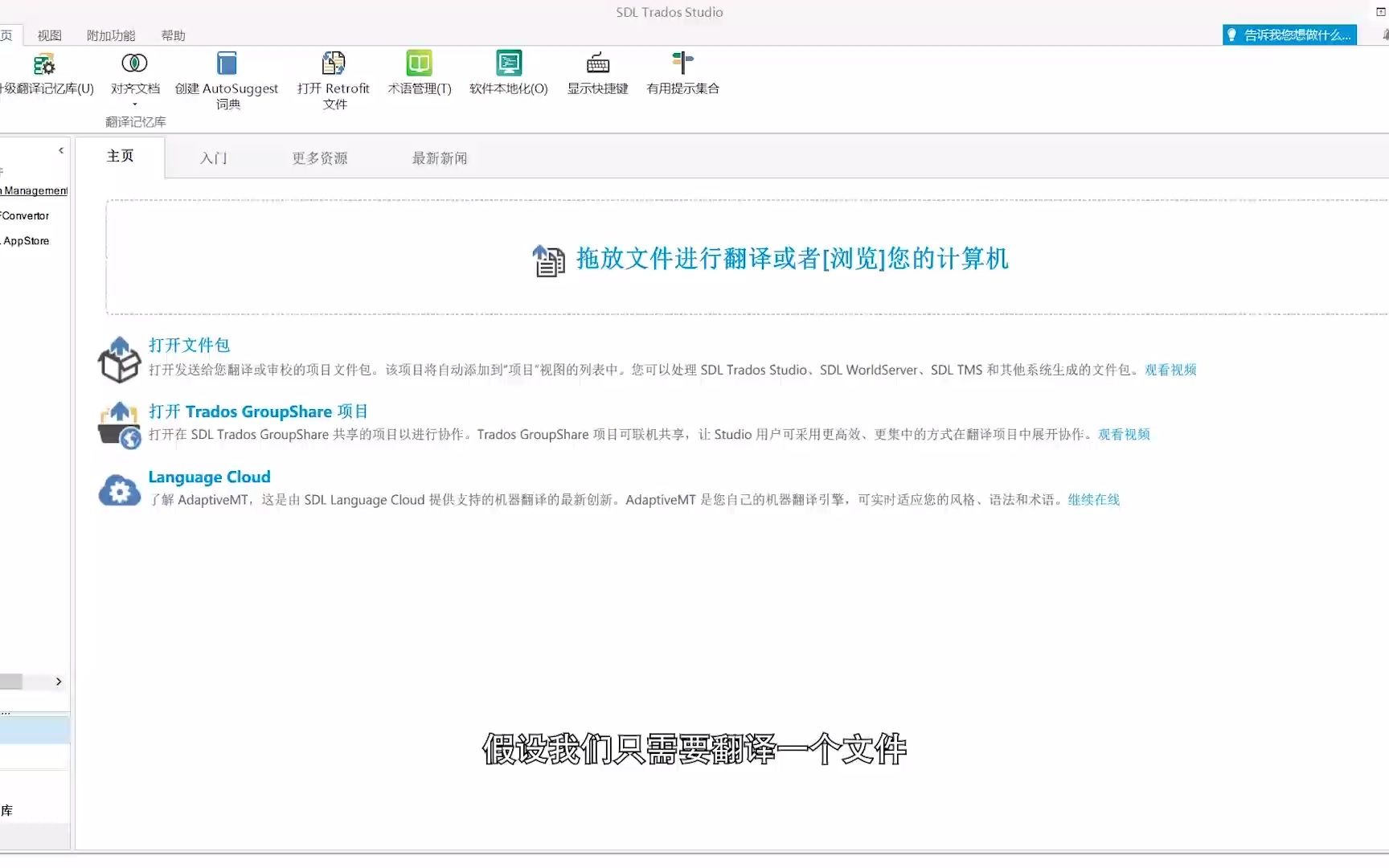Screen dimensions: 1389x868
Task: Select the Management item in side pane
Action: click(35, 190)
